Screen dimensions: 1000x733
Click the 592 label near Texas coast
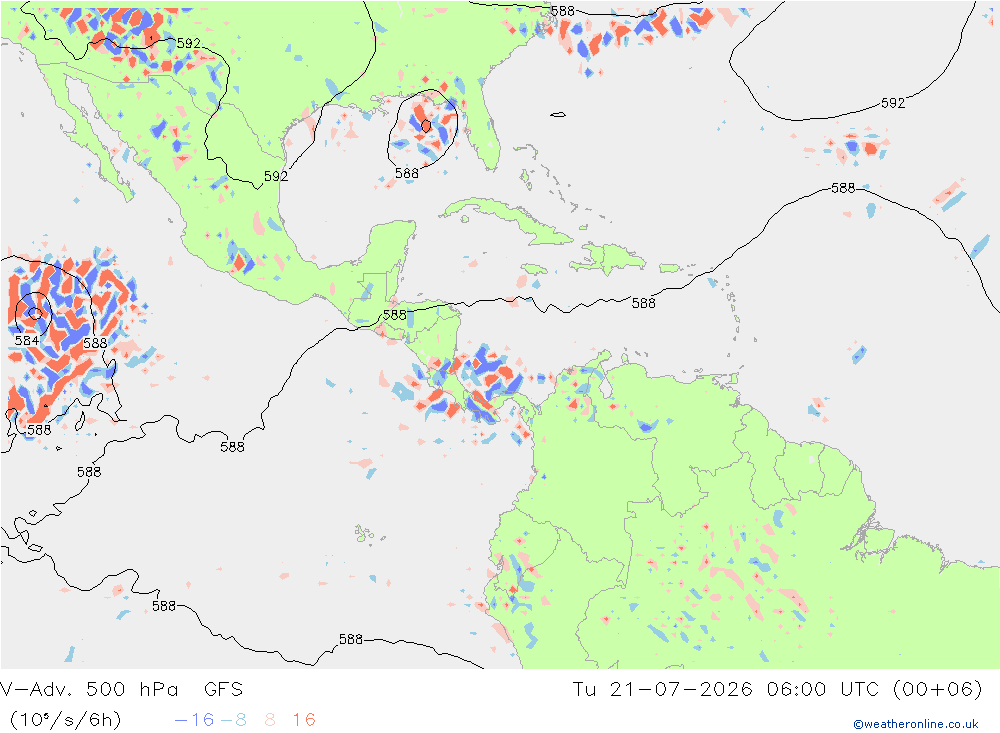click(x=276, y=176)
